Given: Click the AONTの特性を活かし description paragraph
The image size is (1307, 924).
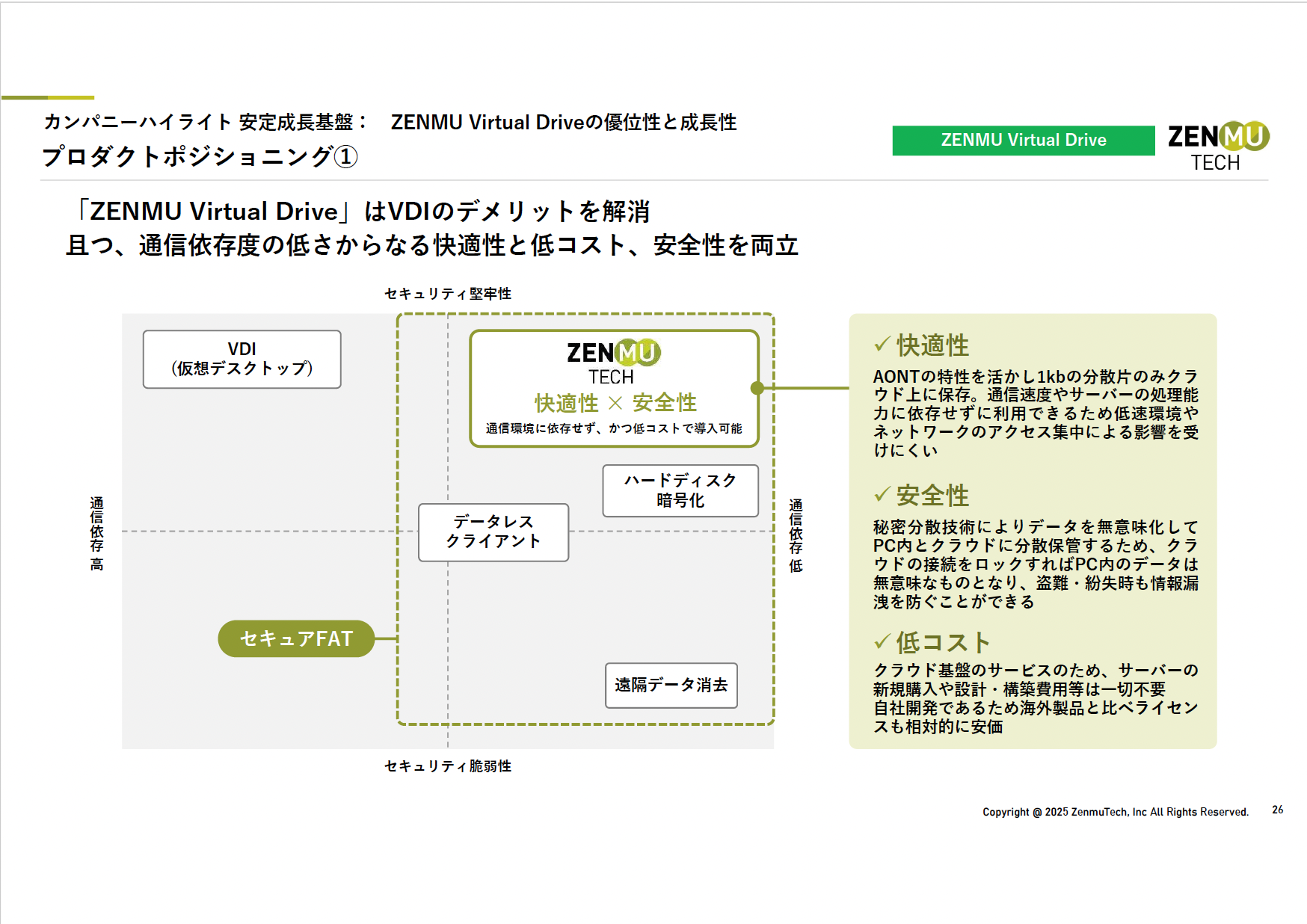Looking at the screenshot, I should 1036,413.
